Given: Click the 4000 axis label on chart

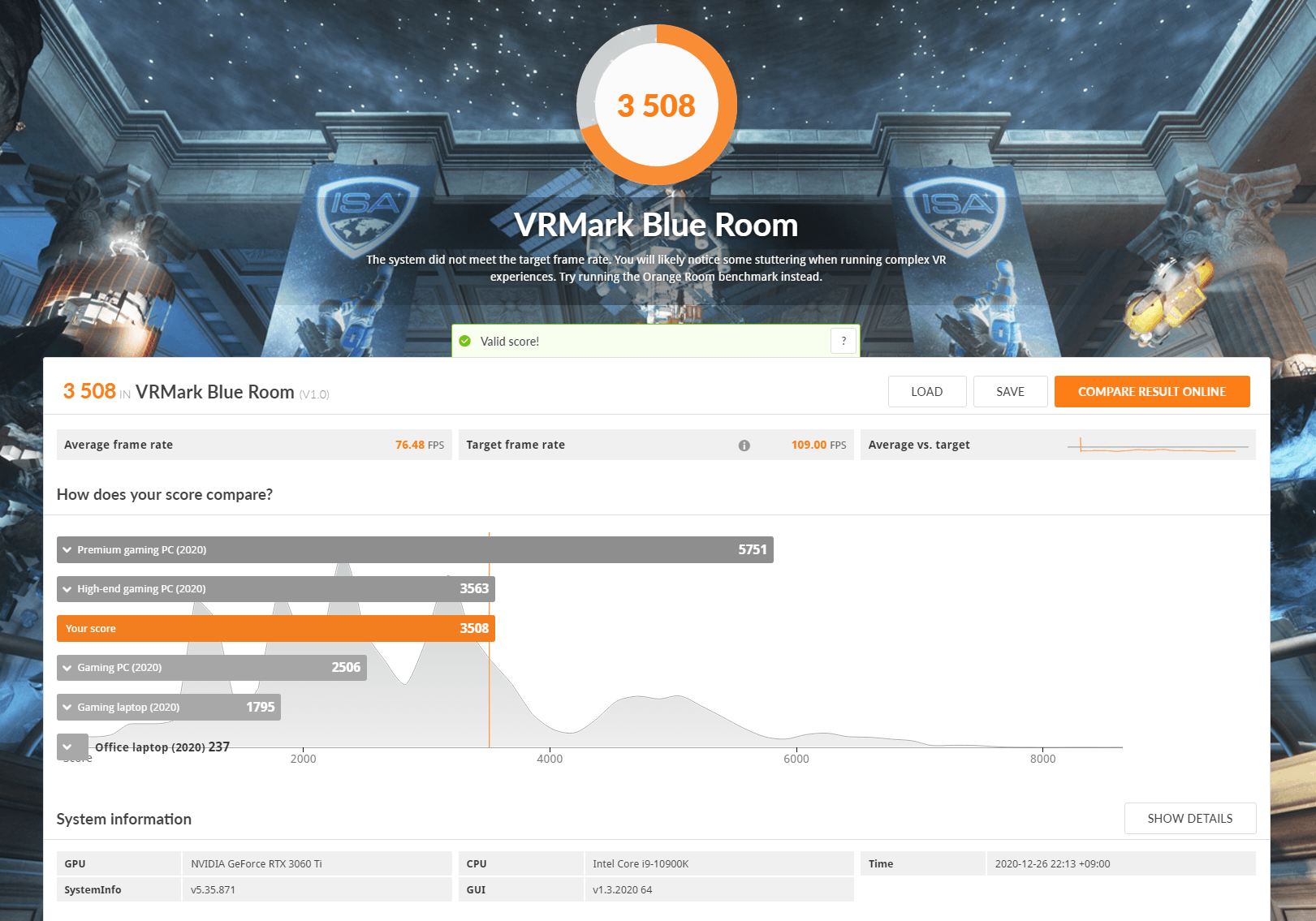Looking at the screenshot, I should pos(550,759).
